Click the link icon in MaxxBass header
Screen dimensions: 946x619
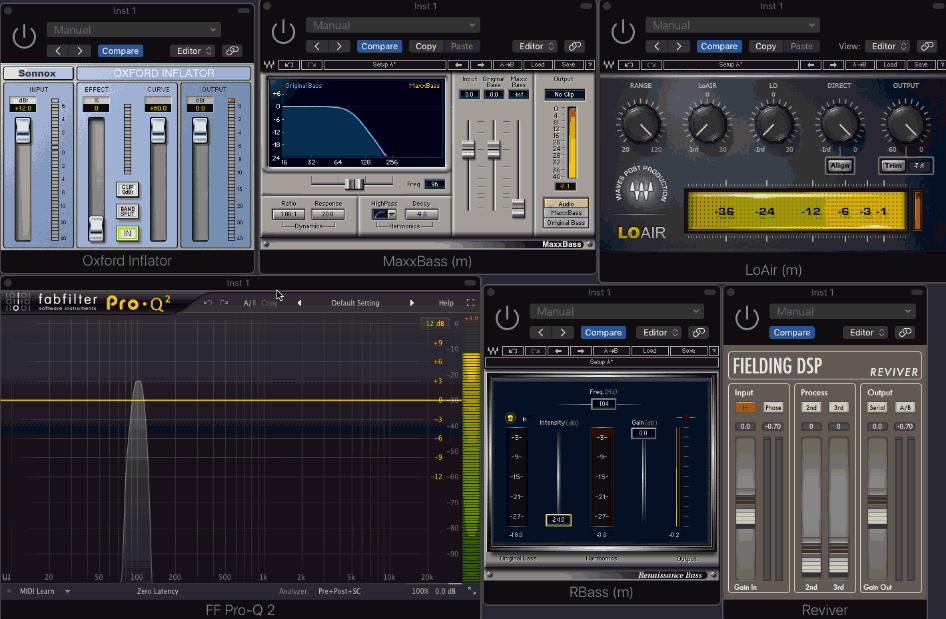574,46
